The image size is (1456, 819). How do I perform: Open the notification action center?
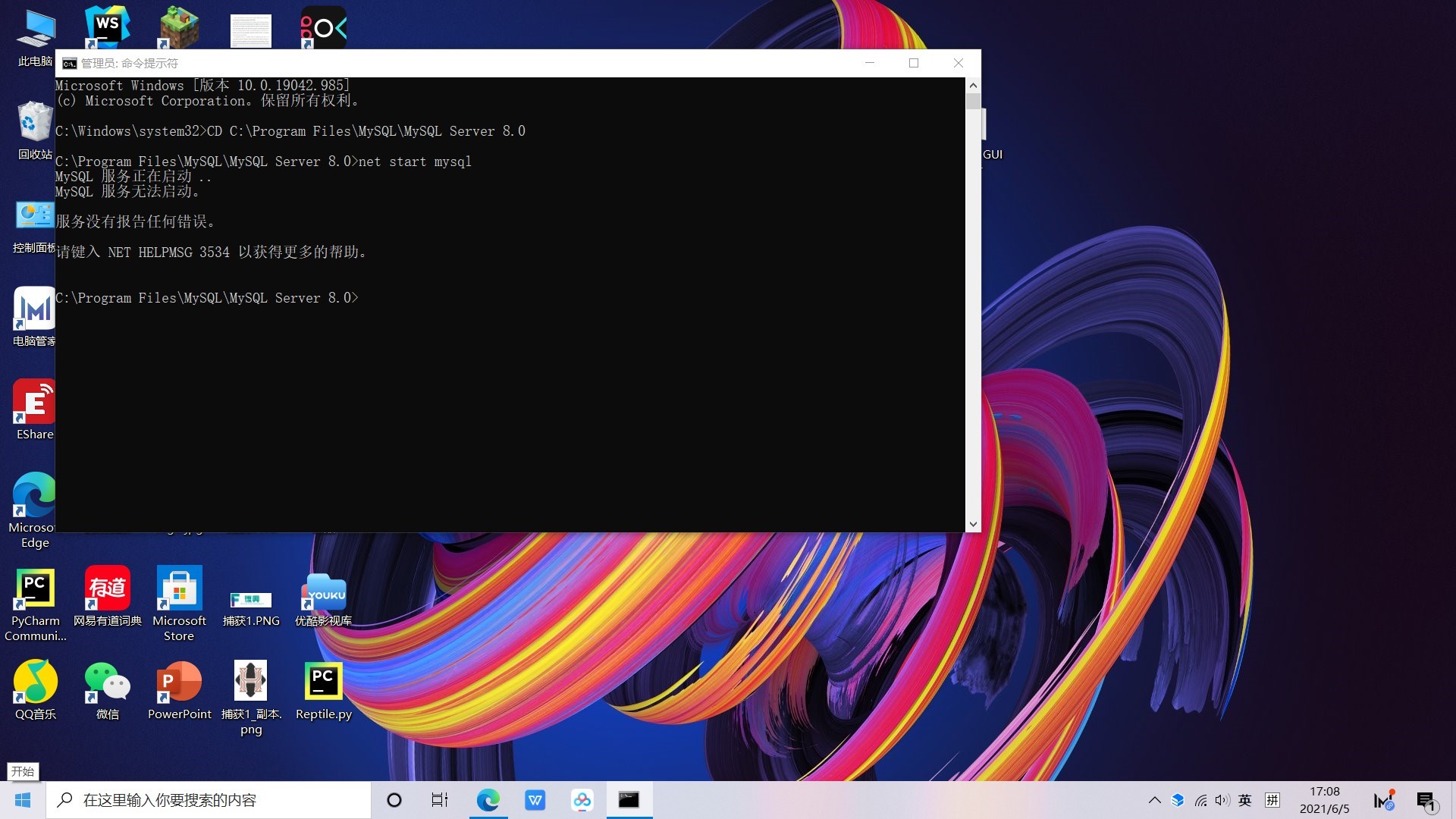1426,800
